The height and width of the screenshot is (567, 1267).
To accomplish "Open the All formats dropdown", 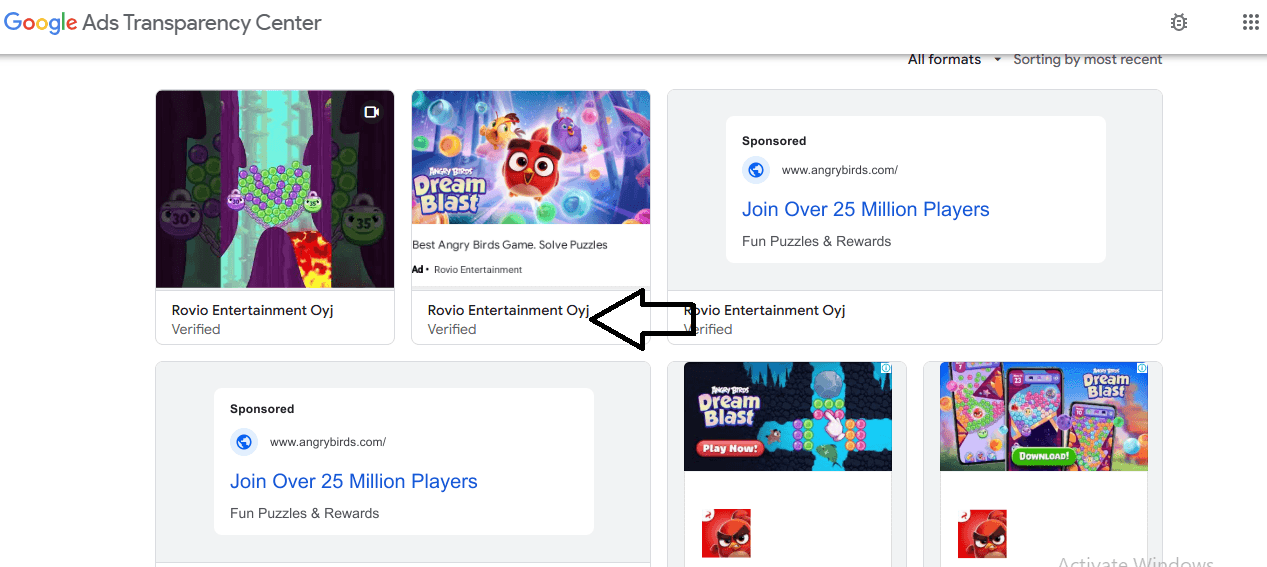I will (954, 60).
